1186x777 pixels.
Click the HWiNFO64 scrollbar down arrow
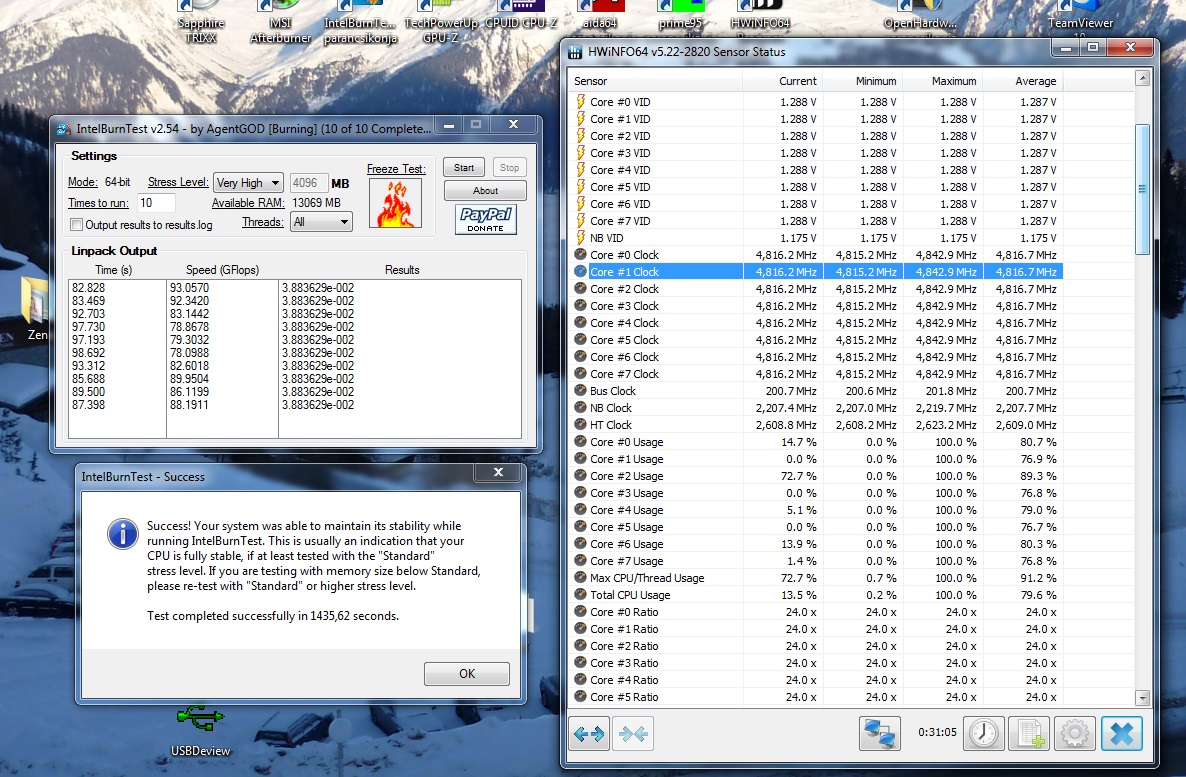tap(1143, 698)
